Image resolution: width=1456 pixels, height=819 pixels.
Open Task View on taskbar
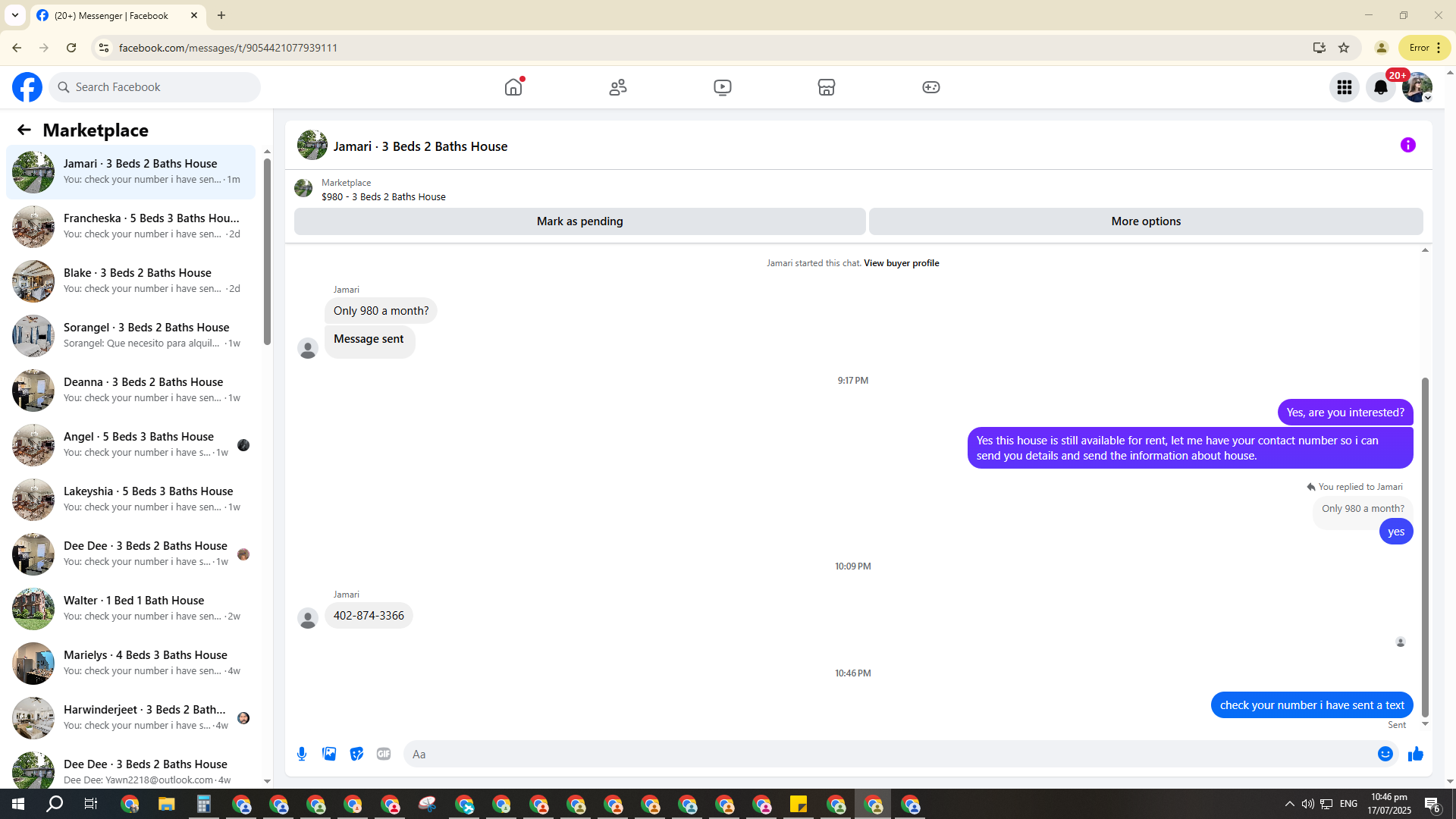pos(91,804)
